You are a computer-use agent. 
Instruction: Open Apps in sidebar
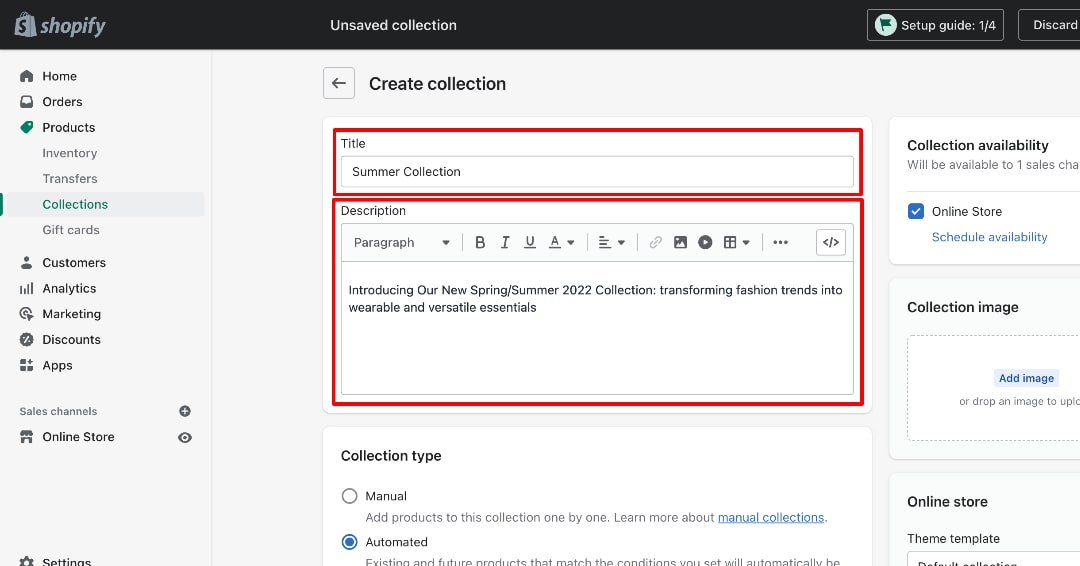(x=57, y=366)
